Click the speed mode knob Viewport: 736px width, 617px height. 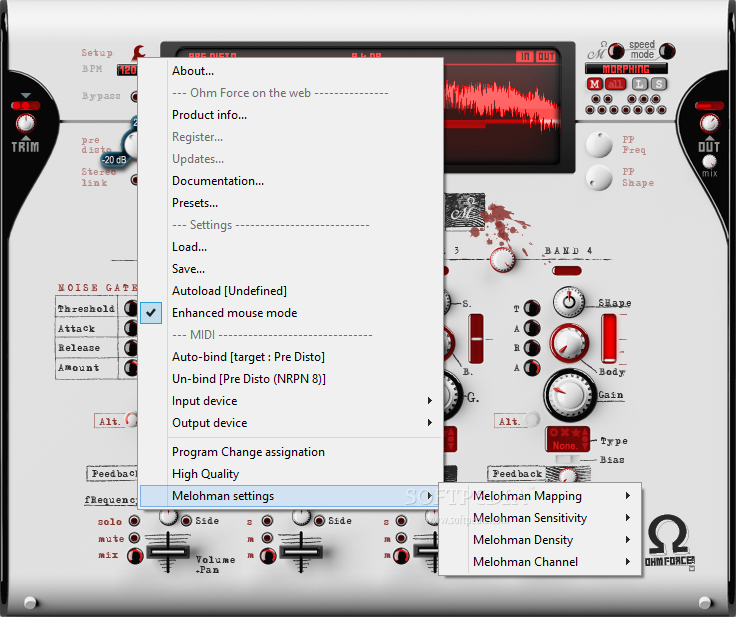click(x=667, y=51)
